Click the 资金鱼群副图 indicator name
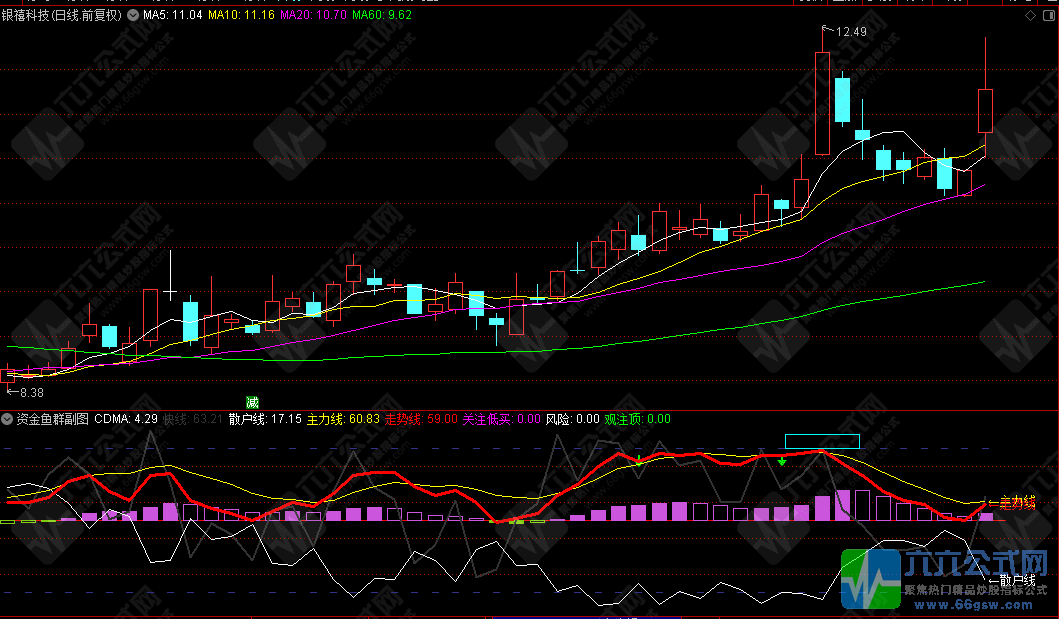 [52, 419]
